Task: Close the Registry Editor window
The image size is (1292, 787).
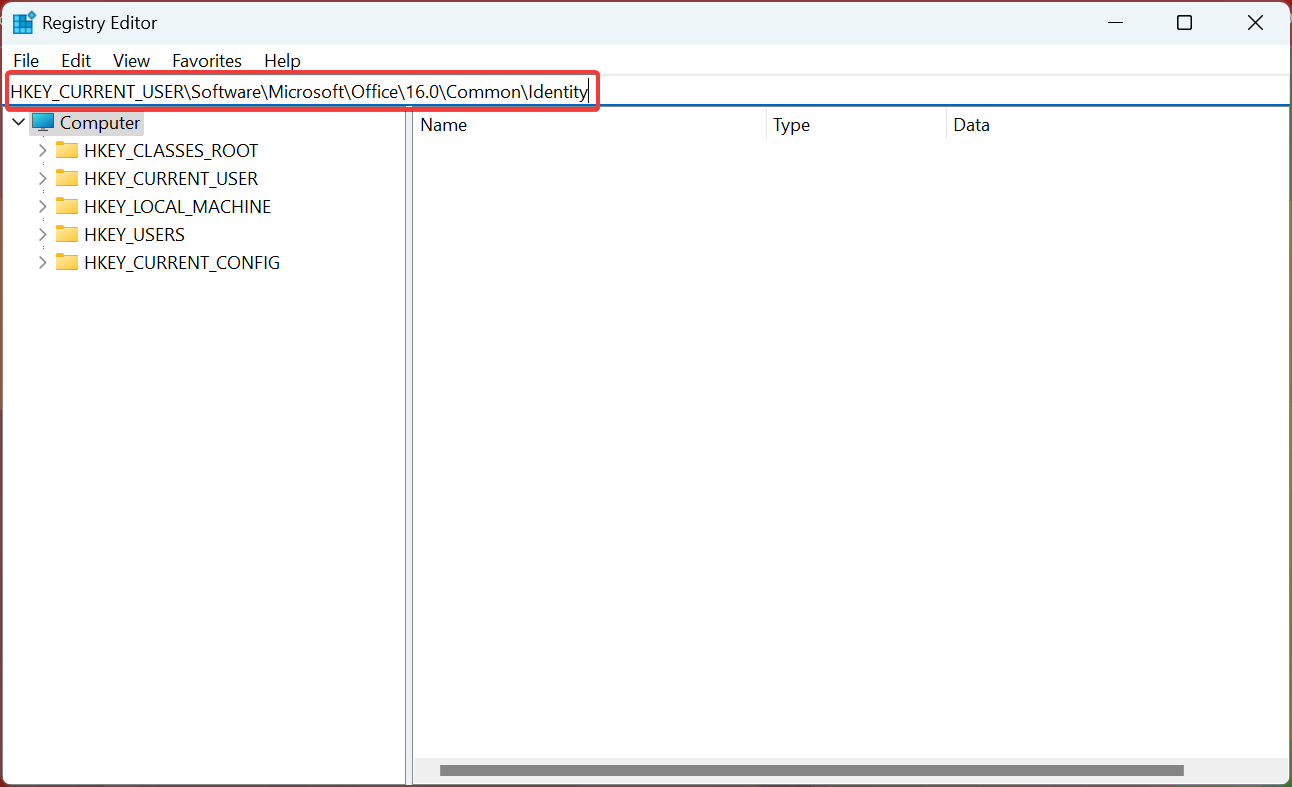Action: click(x=1255, y=23)
